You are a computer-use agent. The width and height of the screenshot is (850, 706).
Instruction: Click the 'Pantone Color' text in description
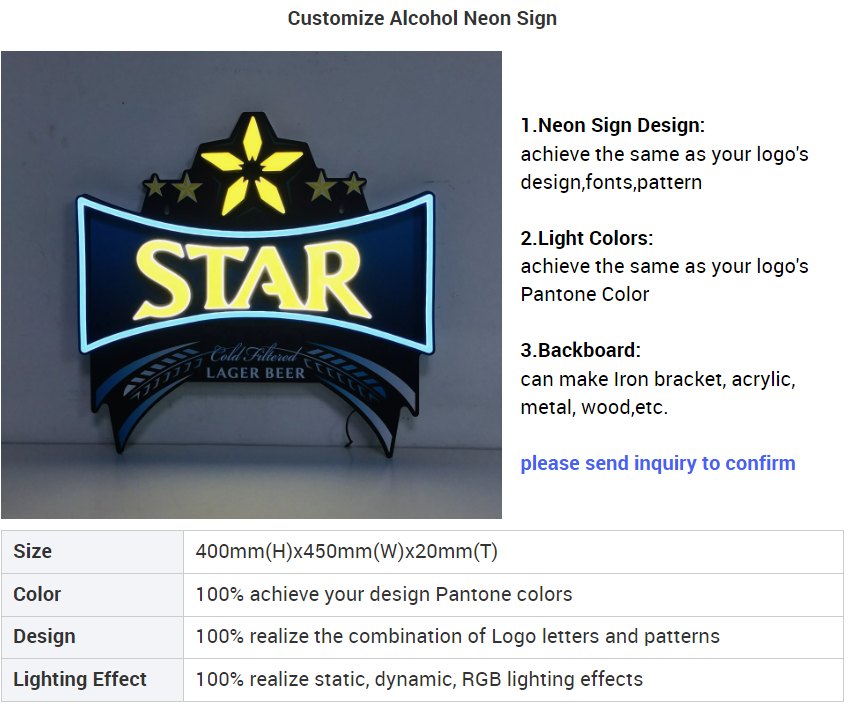pos(584,294)
